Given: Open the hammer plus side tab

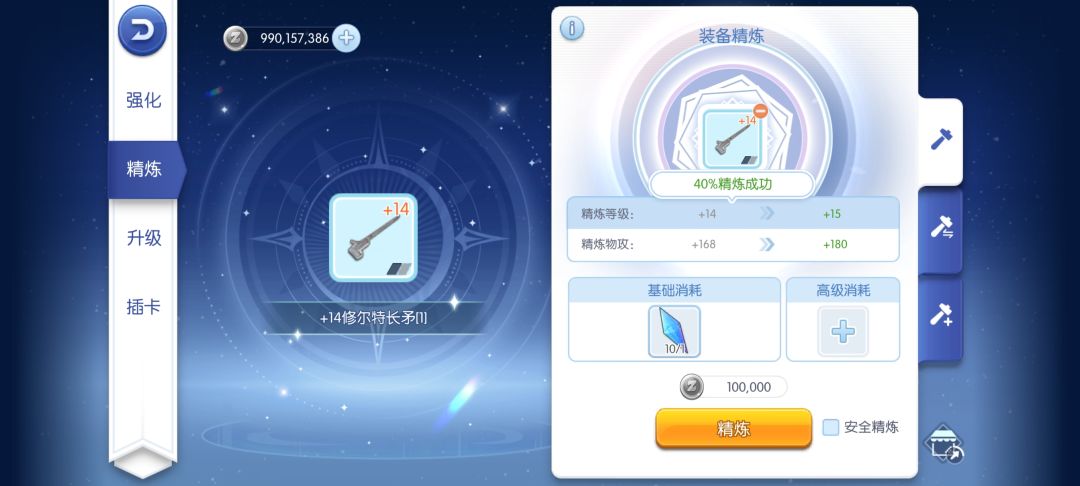Looking at the screenshot, I should point(941,316).
